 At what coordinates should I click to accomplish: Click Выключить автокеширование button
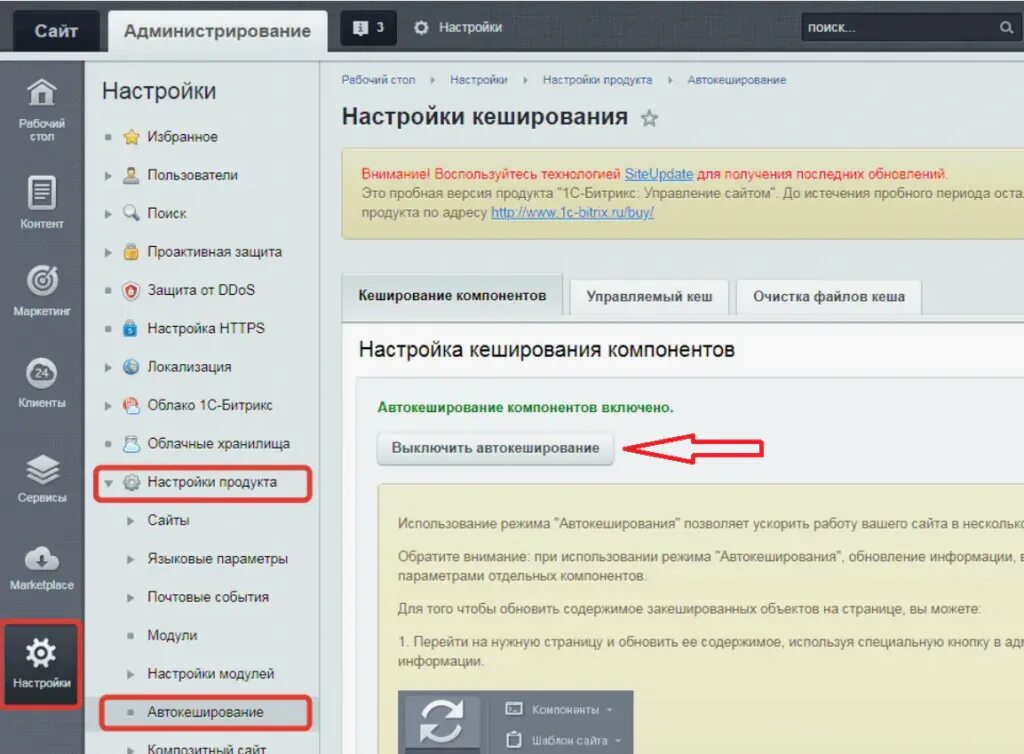[x=496, y=448]
